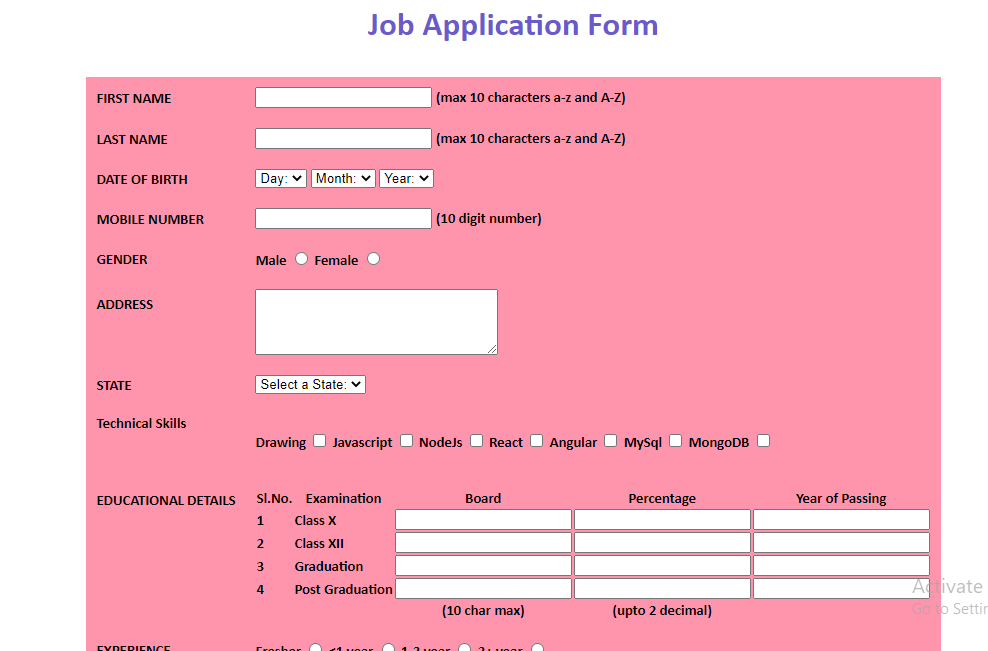
Task: Click the Mobile Number field
Action: coord(343,217)
